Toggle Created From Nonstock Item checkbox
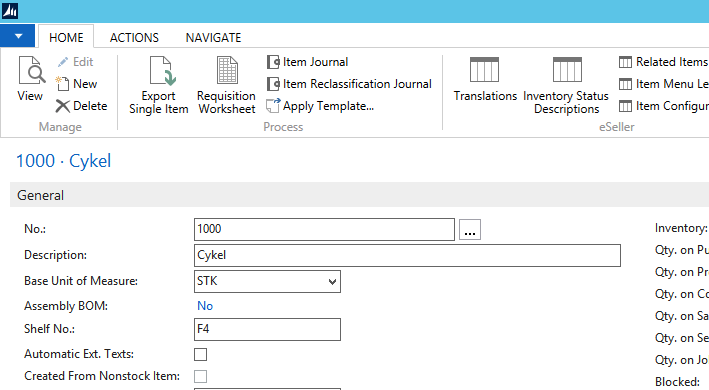The height and width of the screenshot is (390, 709). coord(200,376)
